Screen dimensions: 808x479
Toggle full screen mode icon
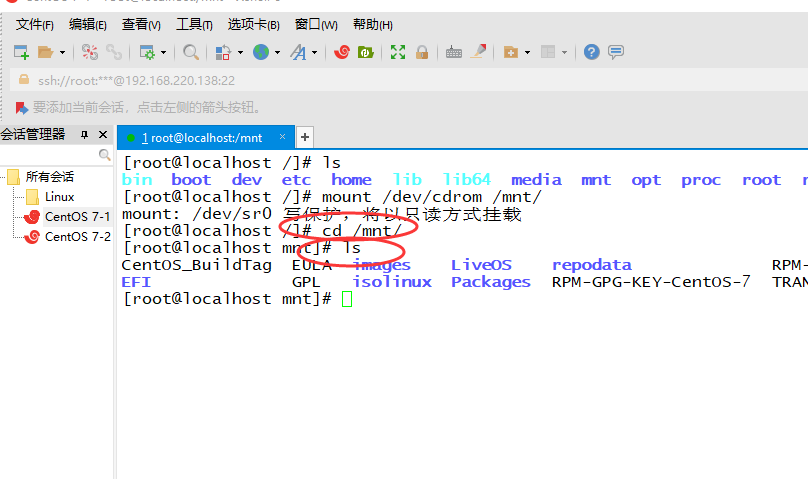coord(398,52)
